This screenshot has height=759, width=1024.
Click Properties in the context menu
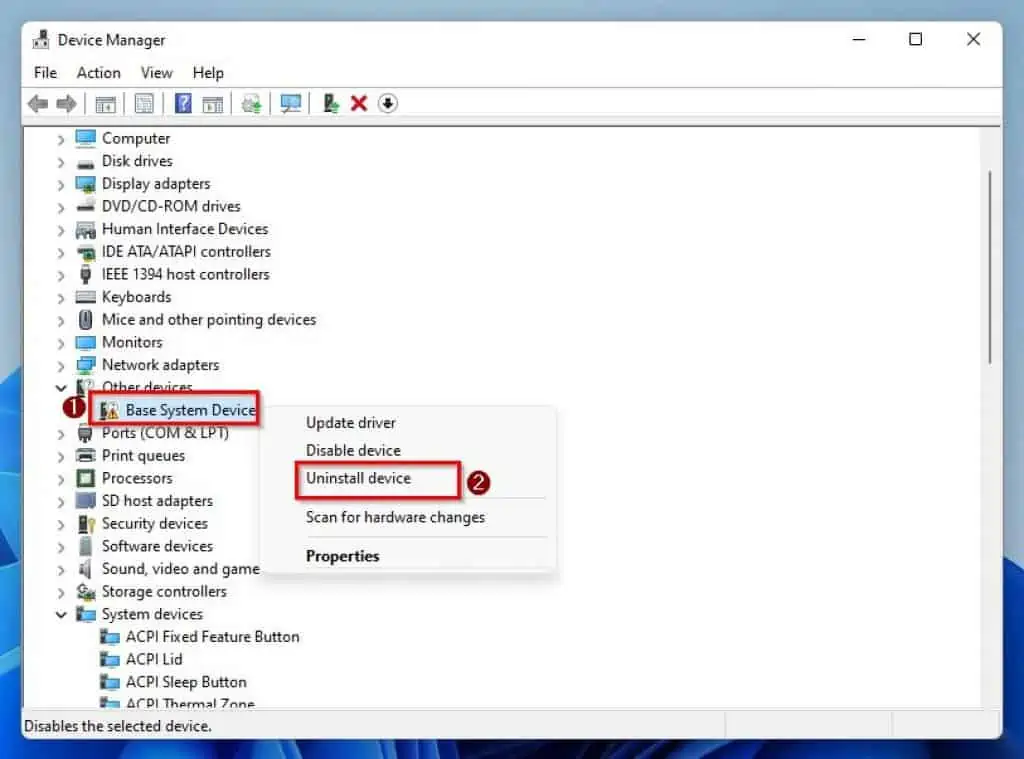coord(341,555)
